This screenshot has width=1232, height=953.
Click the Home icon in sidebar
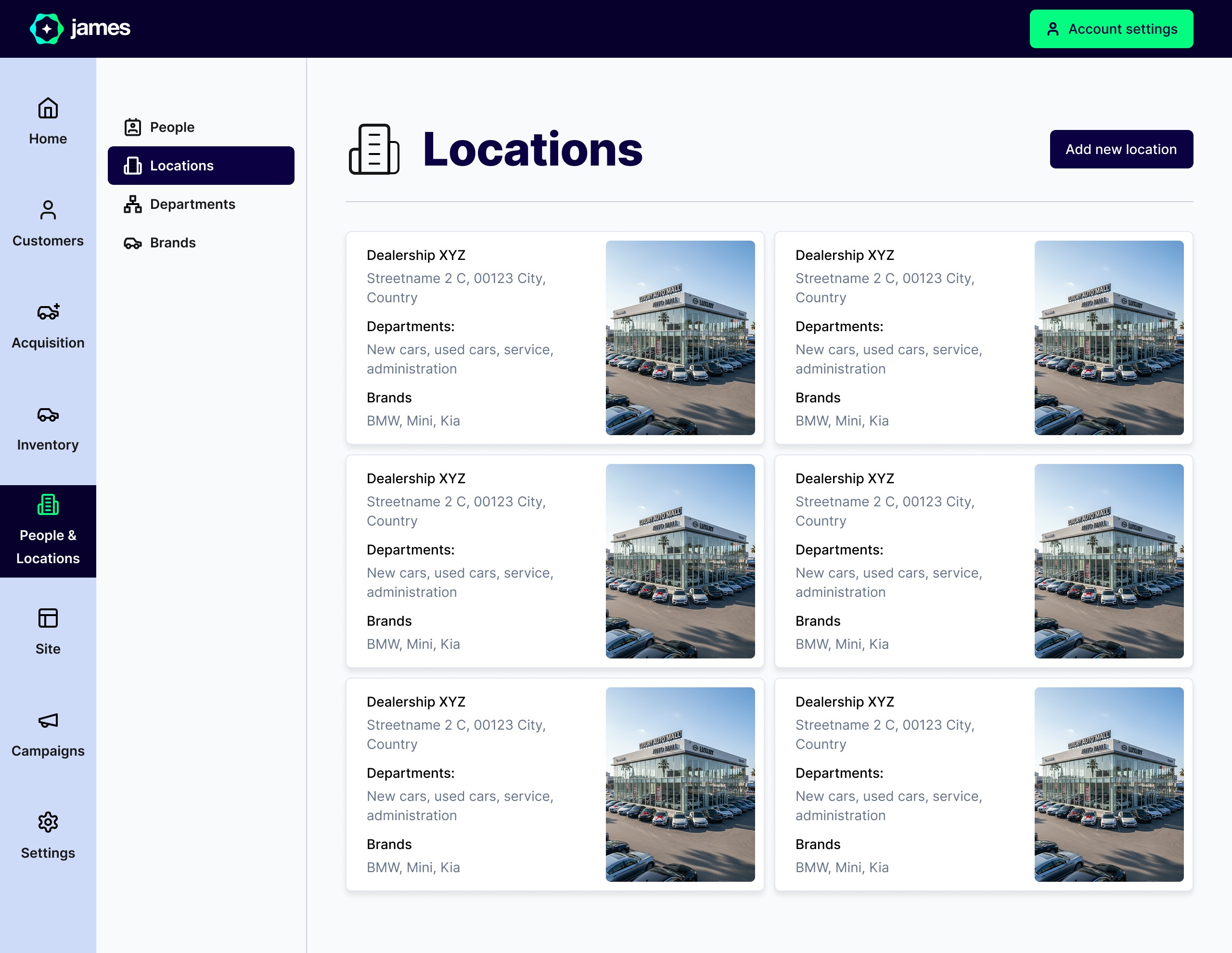coord(48,108)
